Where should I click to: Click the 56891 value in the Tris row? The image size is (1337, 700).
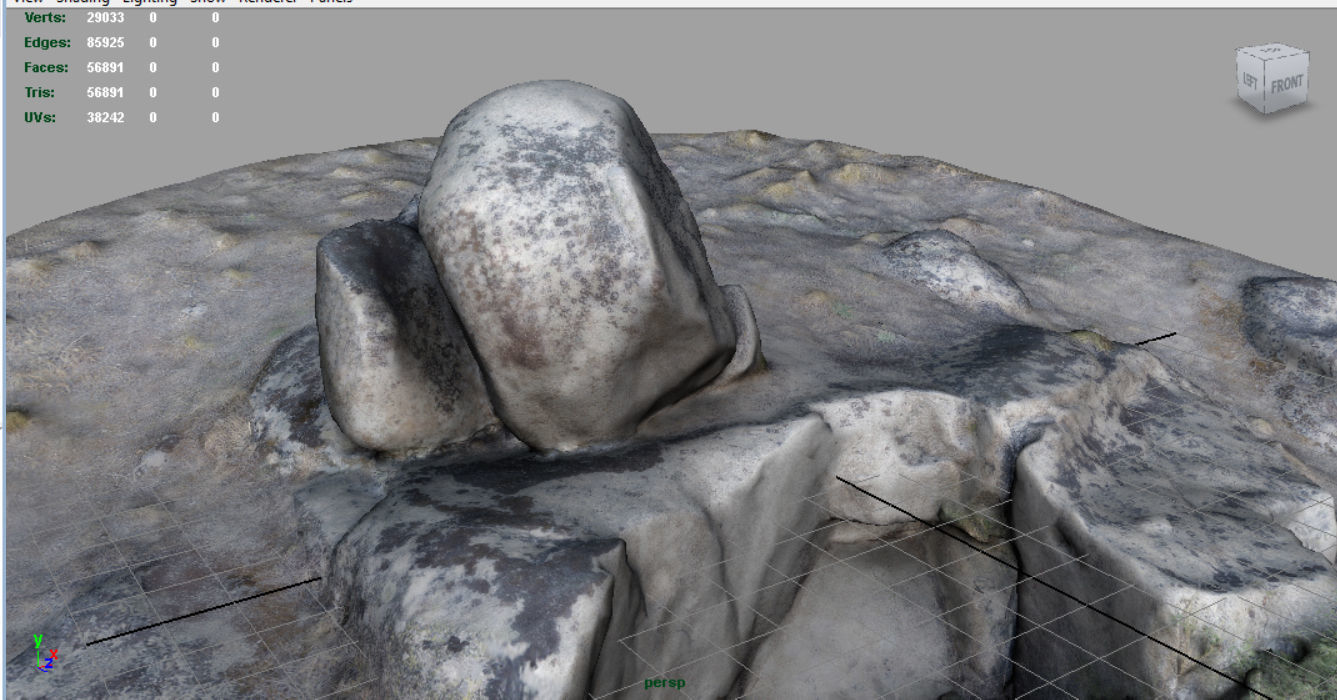105,93
